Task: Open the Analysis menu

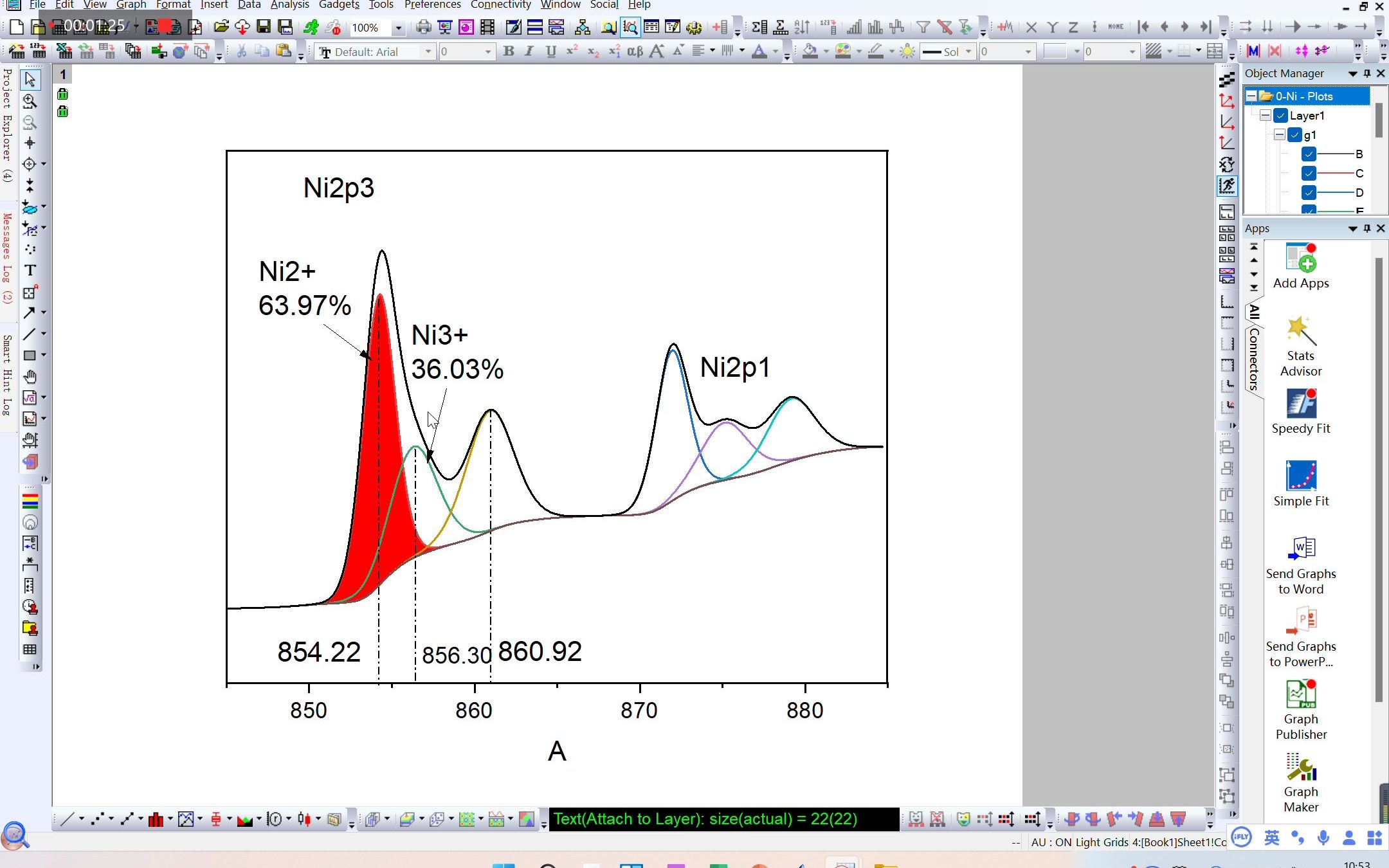Action: tap(289, 5)
